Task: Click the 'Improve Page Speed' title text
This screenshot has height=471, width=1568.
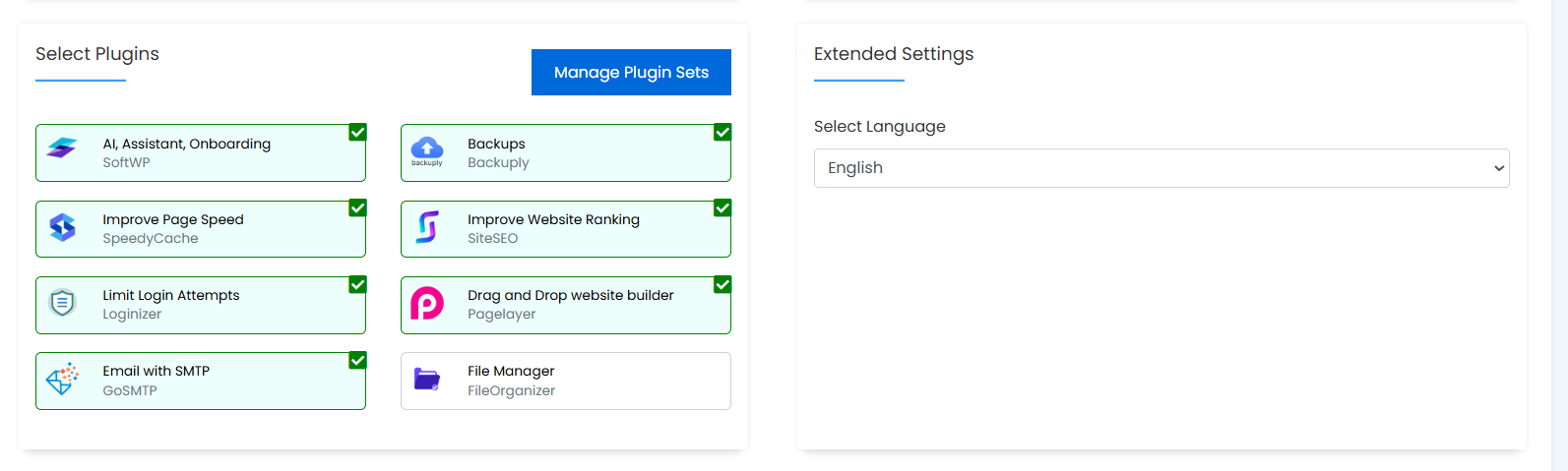Action: [173, 219]
